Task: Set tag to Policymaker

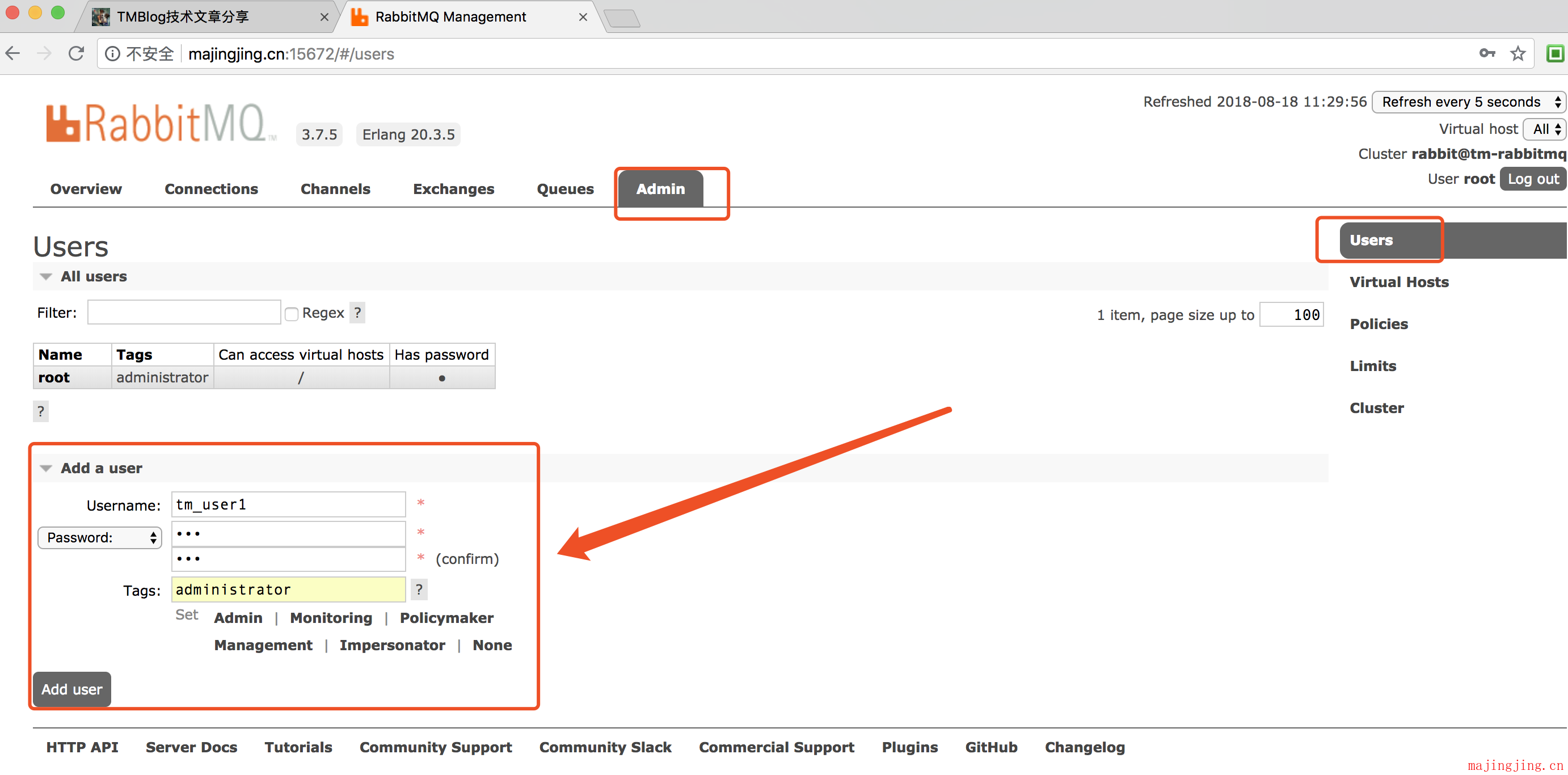Action: point(447,618)
